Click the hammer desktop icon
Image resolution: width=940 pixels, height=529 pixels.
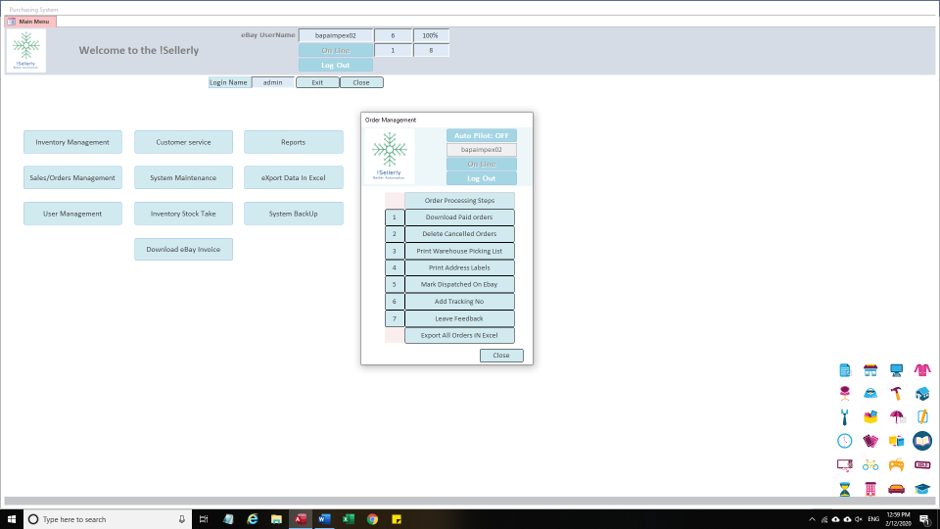point(896,393)
